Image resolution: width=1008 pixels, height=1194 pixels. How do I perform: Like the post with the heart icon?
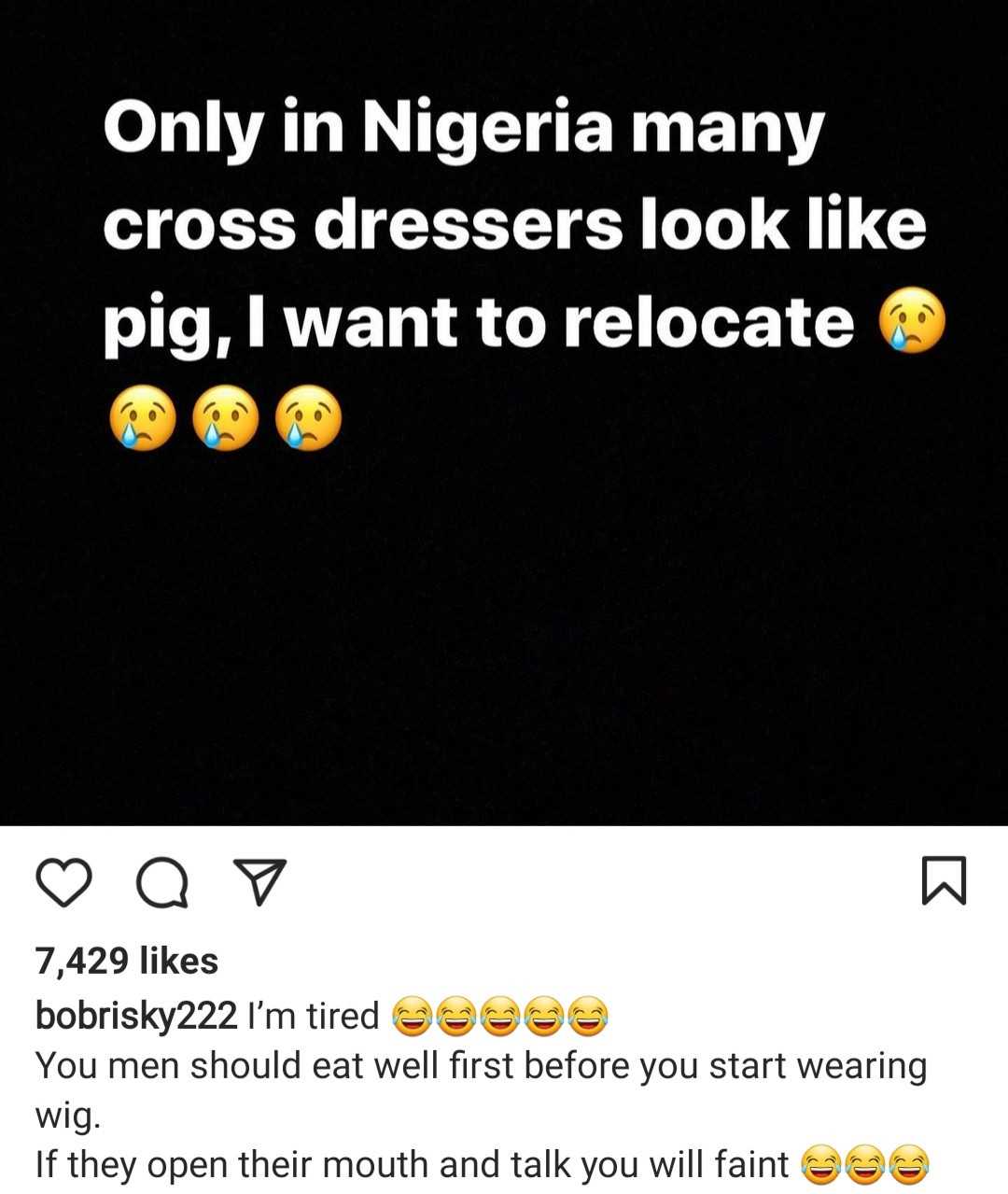[63, 882]
